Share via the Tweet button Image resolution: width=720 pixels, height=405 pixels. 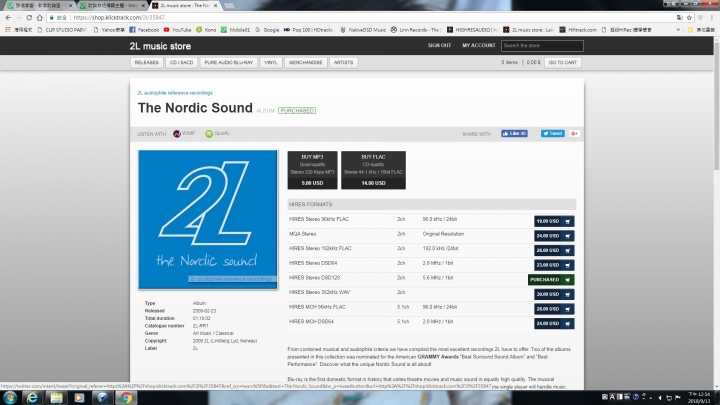point(552,134)
